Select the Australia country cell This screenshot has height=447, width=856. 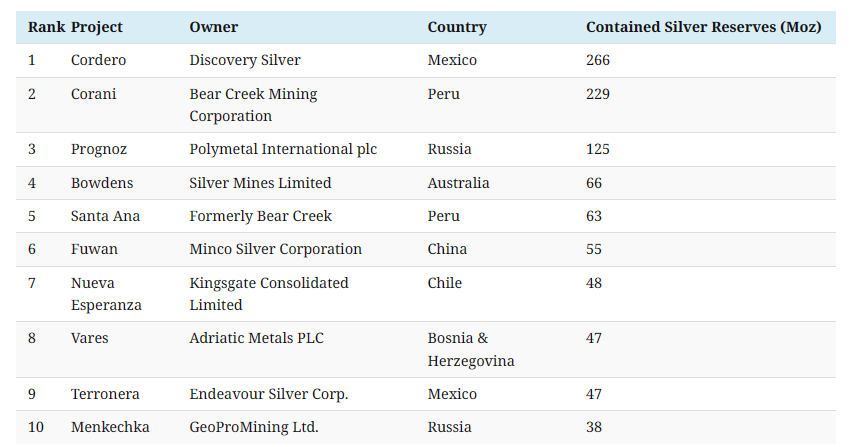pos(458,183)
